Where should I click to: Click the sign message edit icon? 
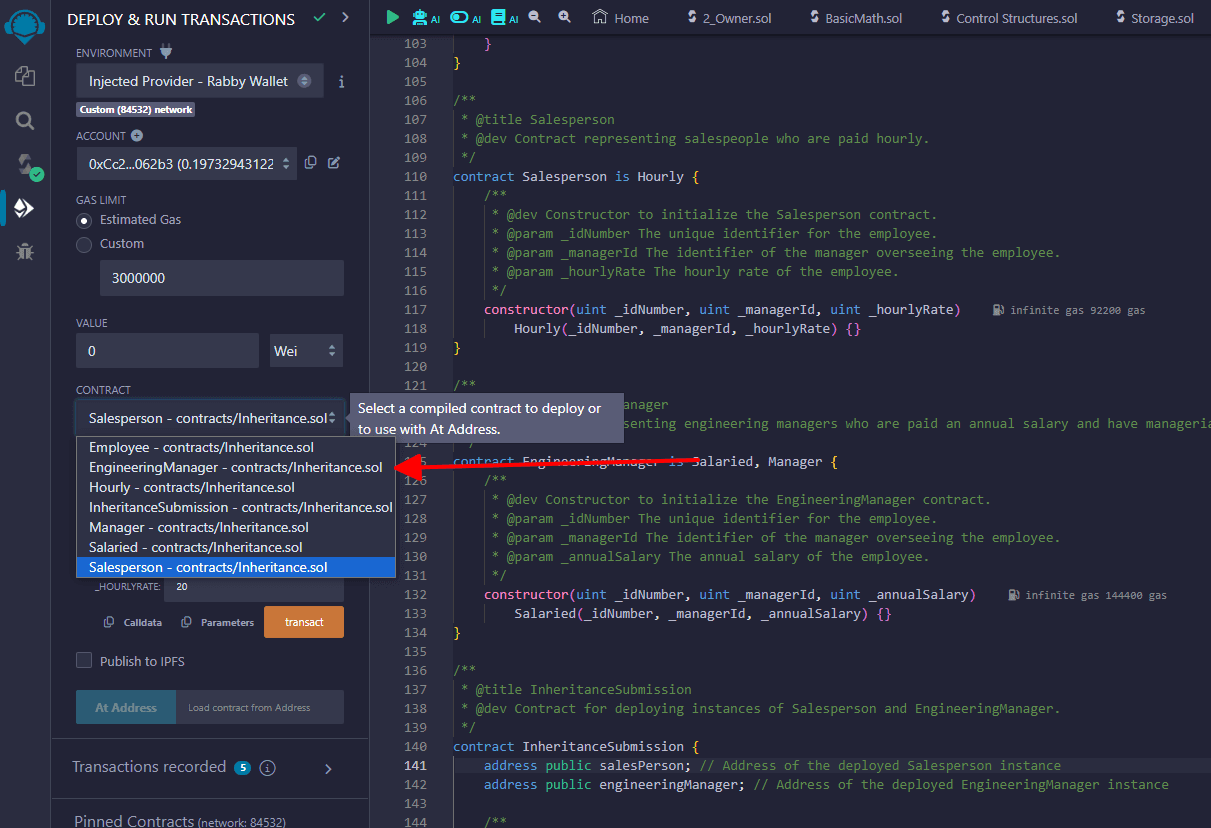click(334, 163)
